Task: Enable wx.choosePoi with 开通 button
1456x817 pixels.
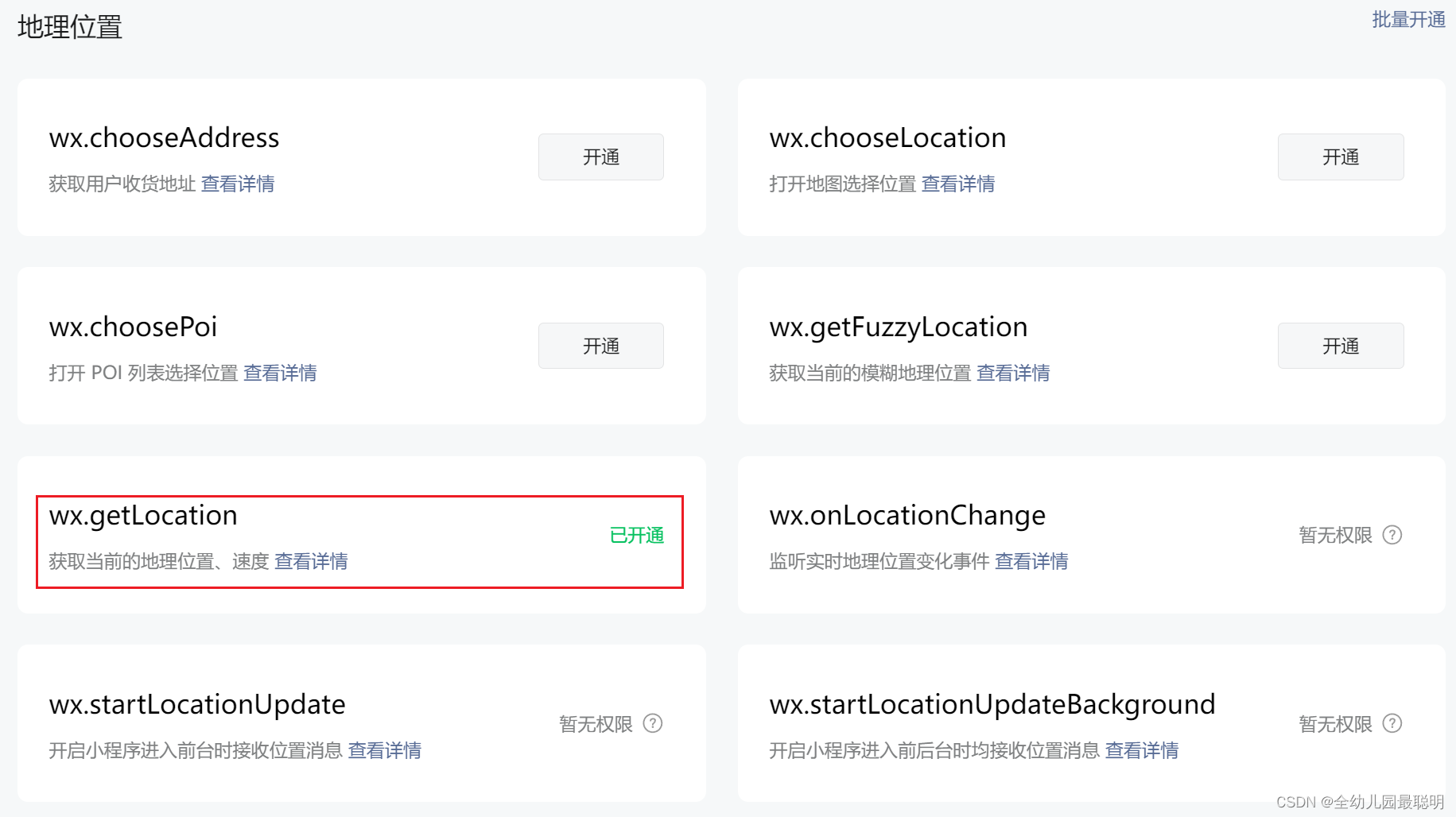Action: (x=601, y=346)
